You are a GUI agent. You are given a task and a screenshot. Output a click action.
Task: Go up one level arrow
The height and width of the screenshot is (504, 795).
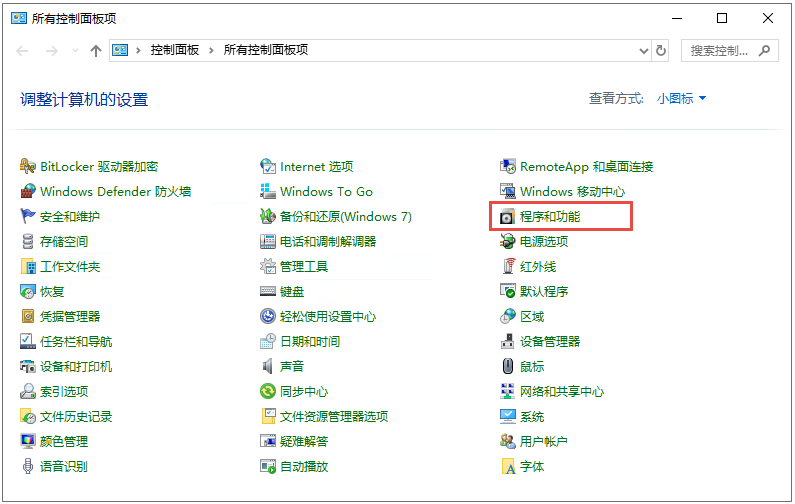pos(96,51)
